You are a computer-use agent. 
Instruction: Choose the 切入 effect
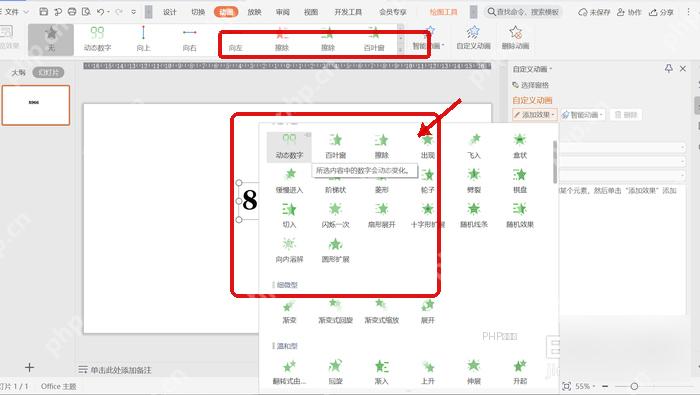coord(289,216)
